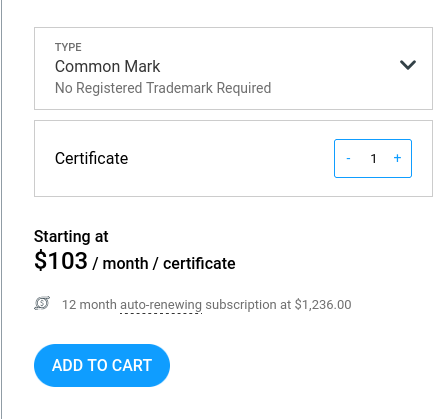Click the Starting at heading text

[x=71, y=236]
